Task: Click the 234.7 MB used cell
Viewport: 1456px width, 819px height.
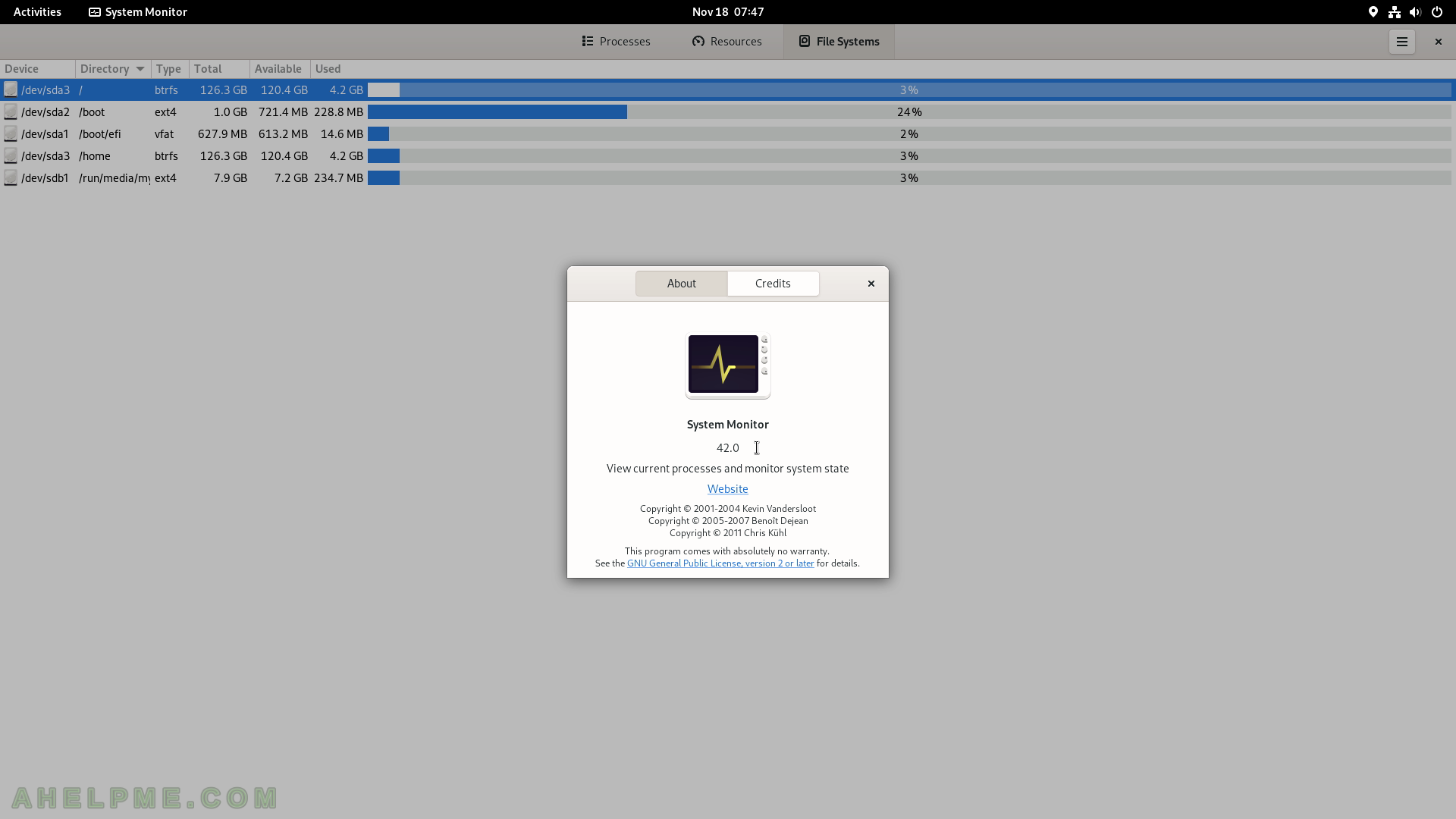Action: 338,177
